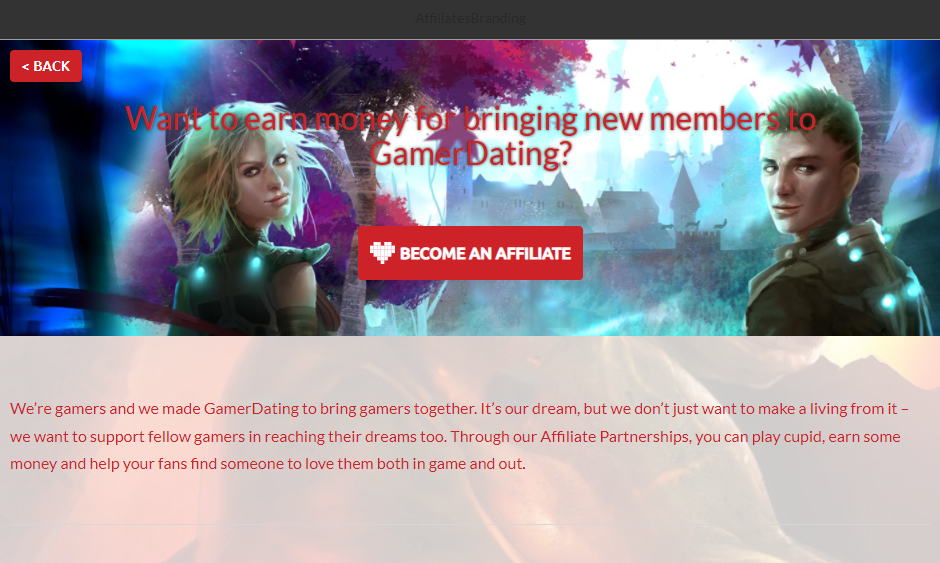Image resolution: width=940 pixels, height=563 pixels.
Task: Click the glowing cyan gems on female's armor
Action: (226, 267)
